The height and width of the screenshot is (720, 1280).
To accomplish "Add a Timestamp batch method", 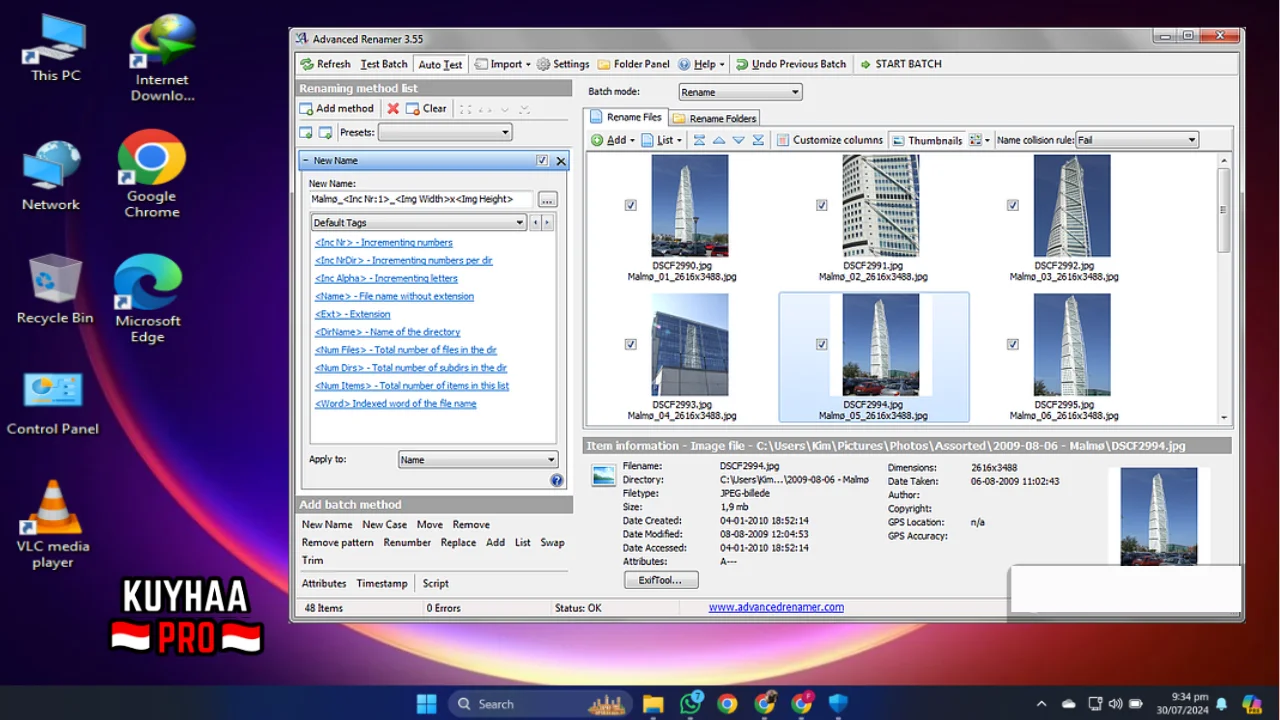I will (x=382, y=584).
